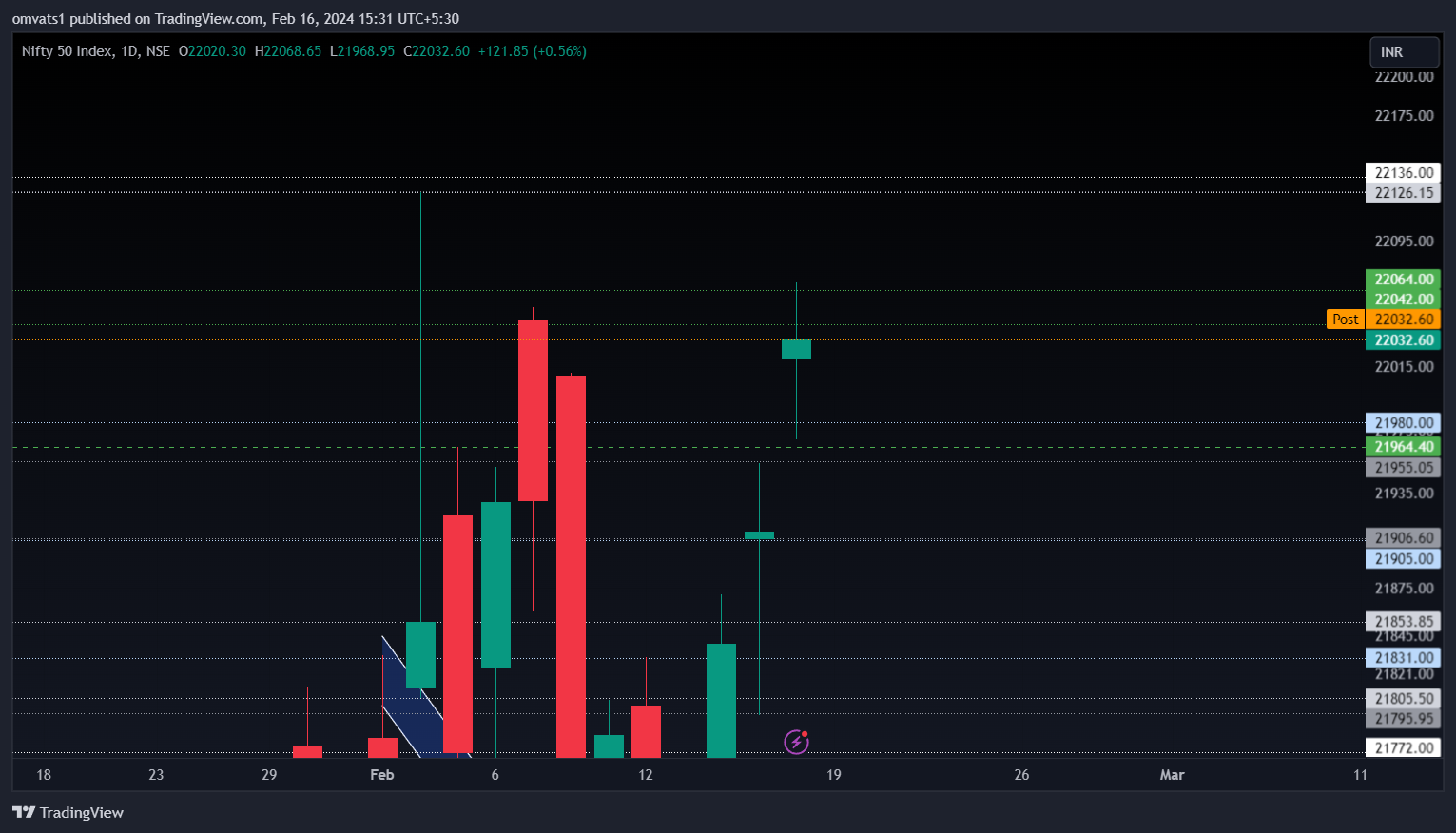
Task: Select the 21980.00 price level label
Action: pos(1403,423)
